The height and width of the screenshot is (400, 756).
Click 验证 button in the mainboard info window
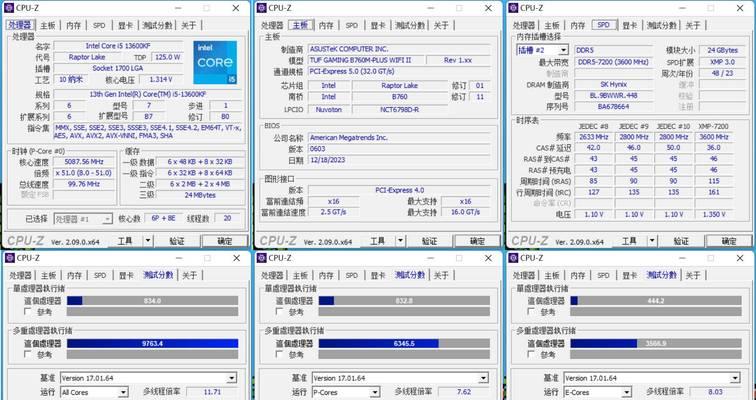429,241
